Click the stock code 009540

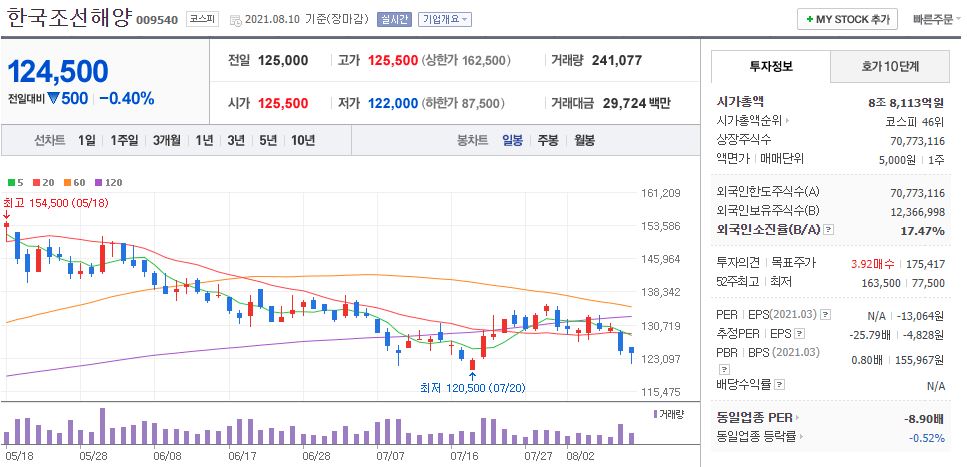click(157, 20)
